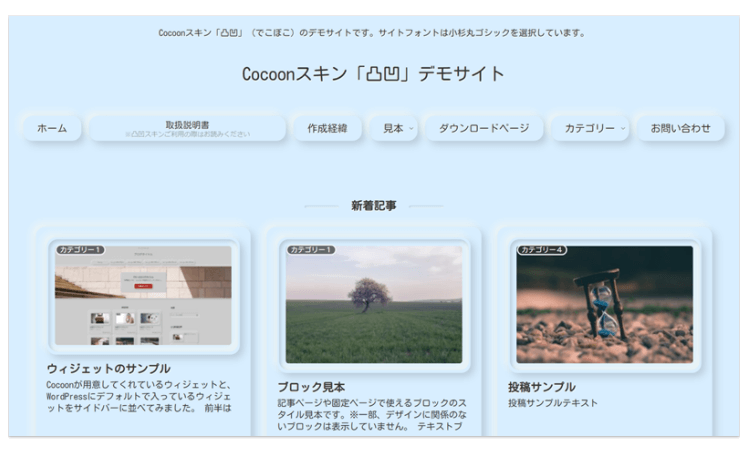Click the 投稿サンプルテキスト excerpt text
753x449 pixels.
coord(553,403)
